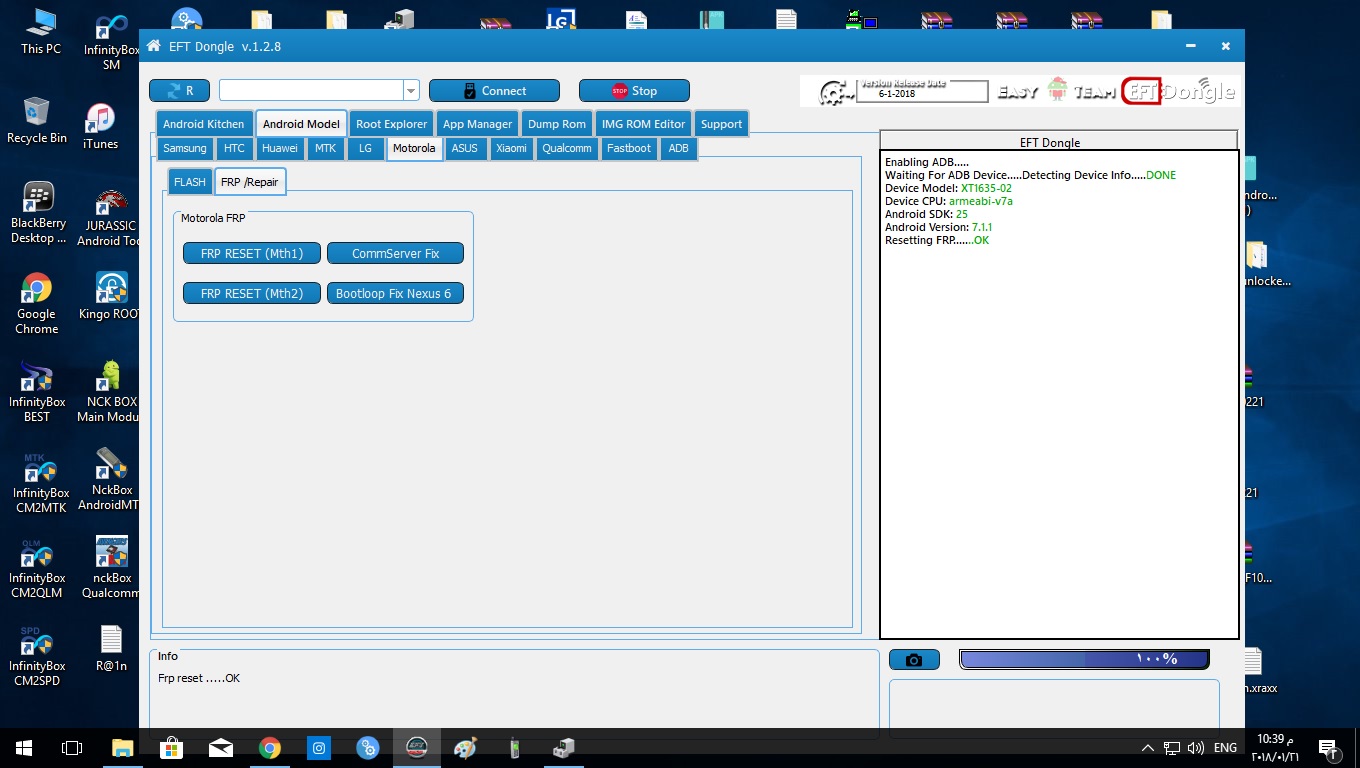Switch to the FLASH sub-tab

pyautogui.click(x=190, y=182)
